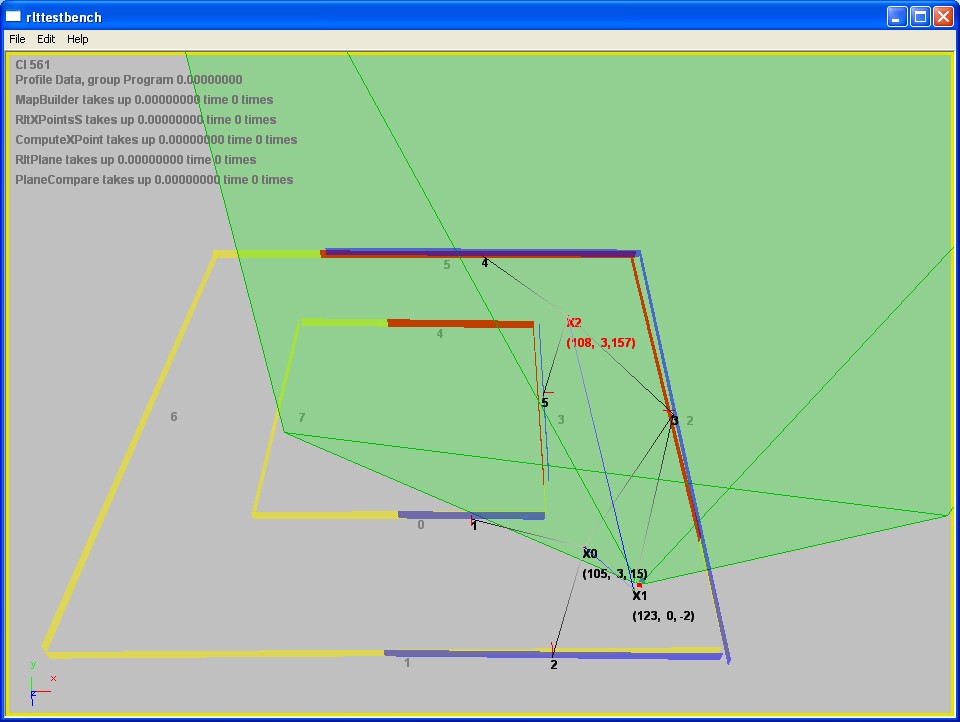
Task: Open the Edit menu
Action: point(46,39)
